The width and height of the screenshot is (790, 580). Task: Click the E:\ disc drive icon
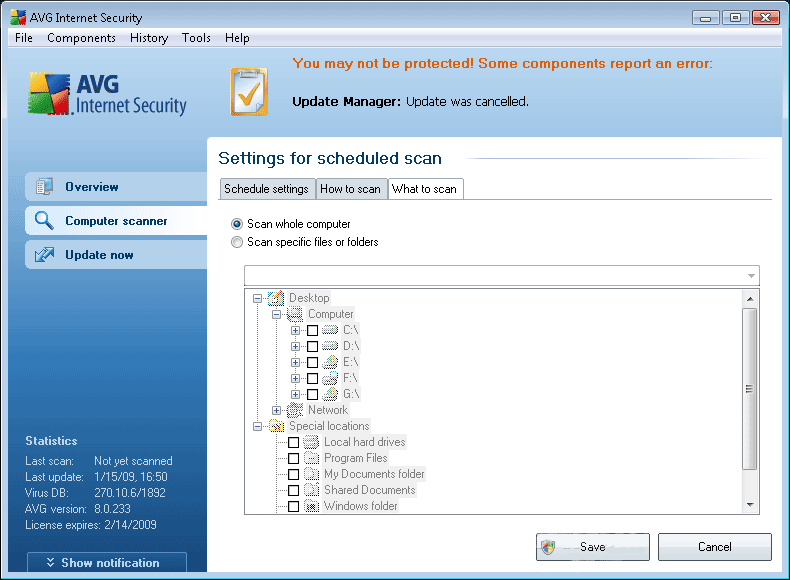330,362
